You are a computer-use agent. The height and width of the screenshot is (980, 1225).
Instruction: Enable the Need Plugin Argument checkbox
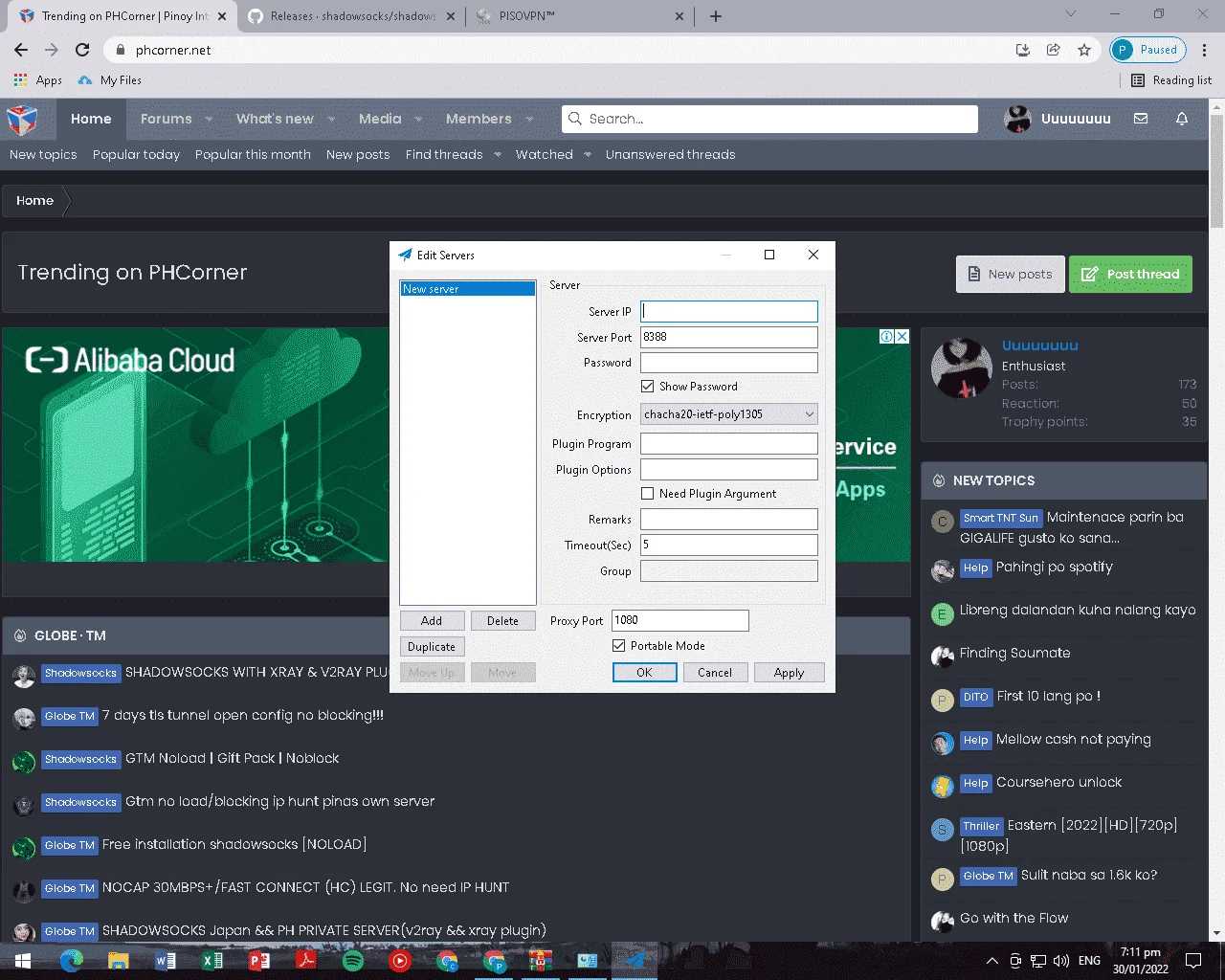tap(648, 493)
